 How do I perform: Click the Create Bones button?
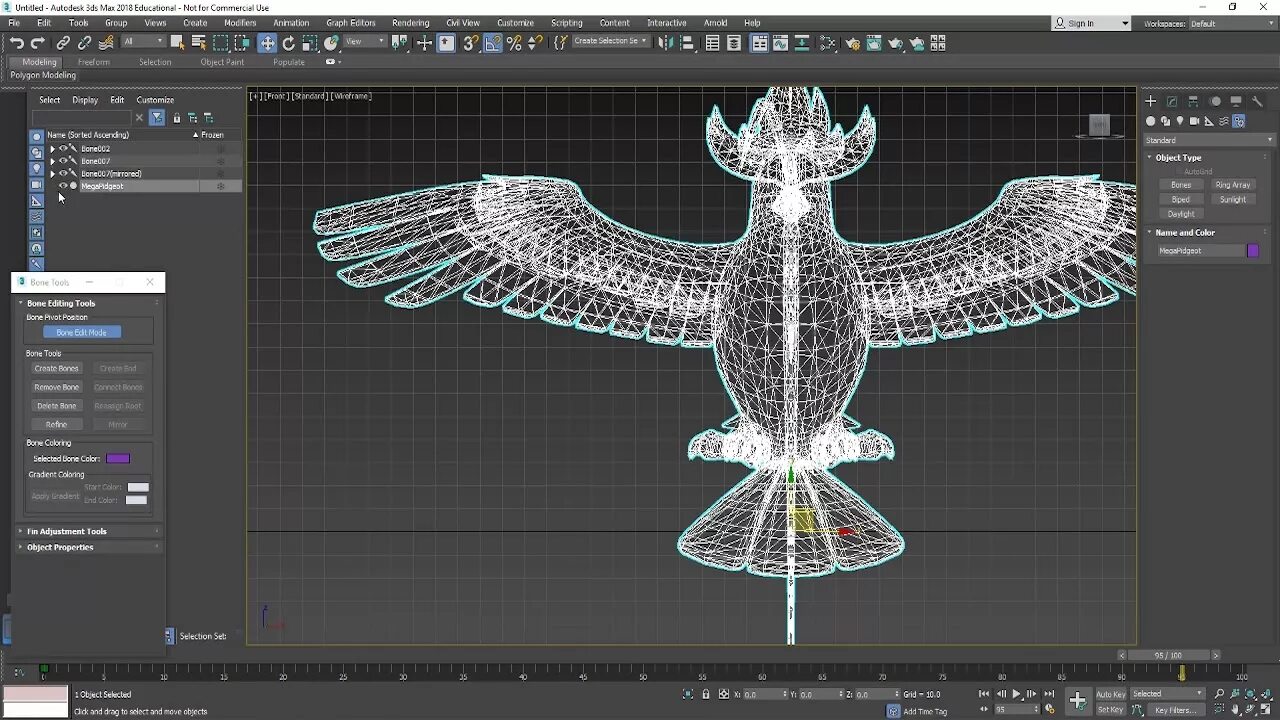(x=56, y=368)
